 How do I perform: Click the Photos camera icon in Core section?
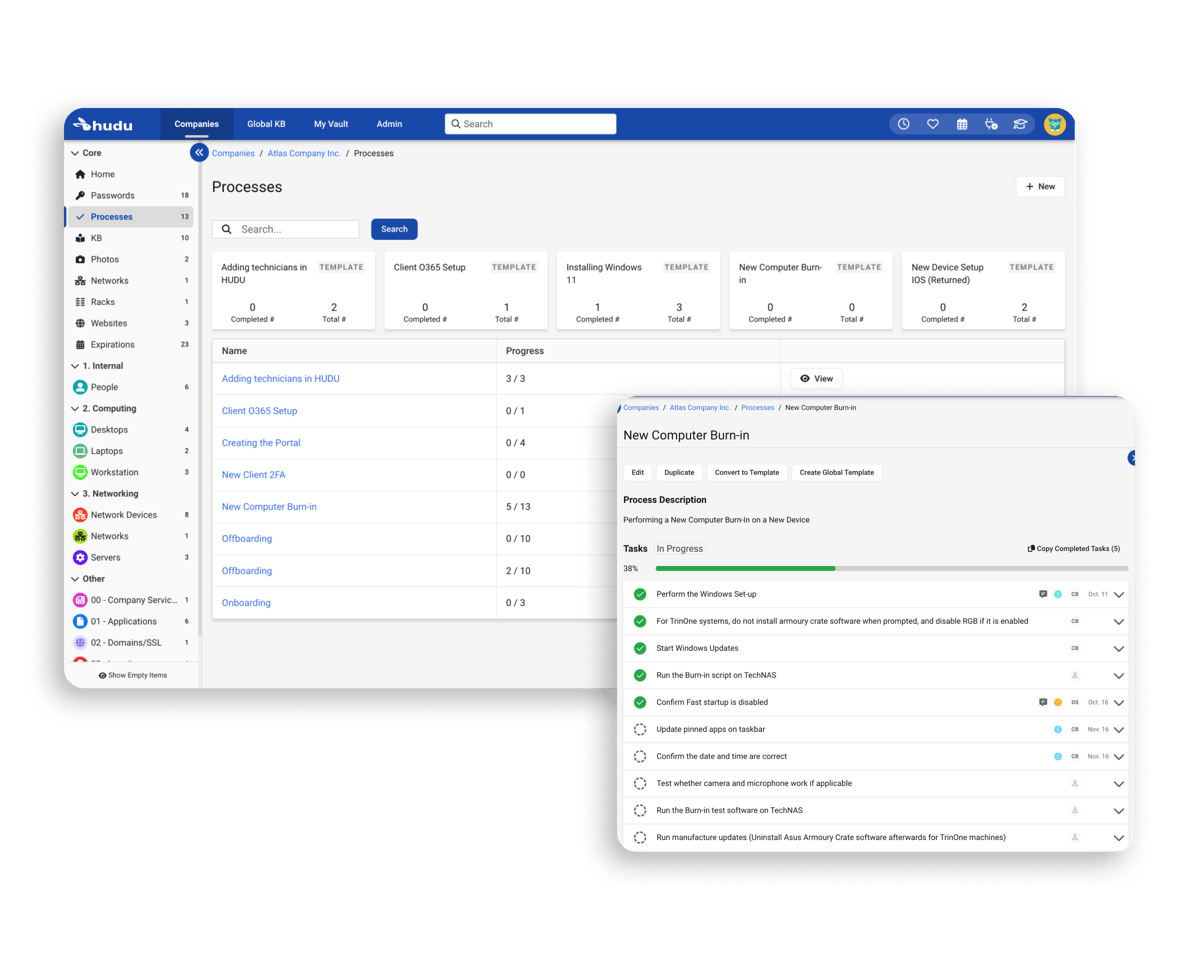pos(79,259)
